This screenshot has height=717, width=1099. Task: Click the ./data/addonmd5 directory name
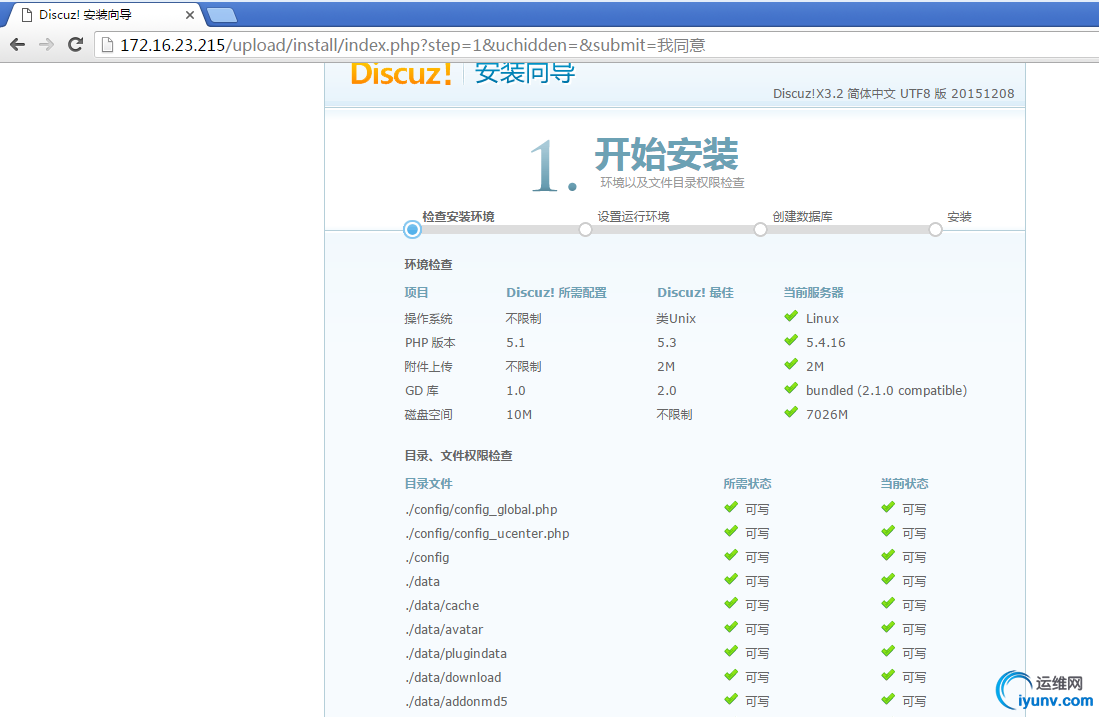tap(456, 701)
